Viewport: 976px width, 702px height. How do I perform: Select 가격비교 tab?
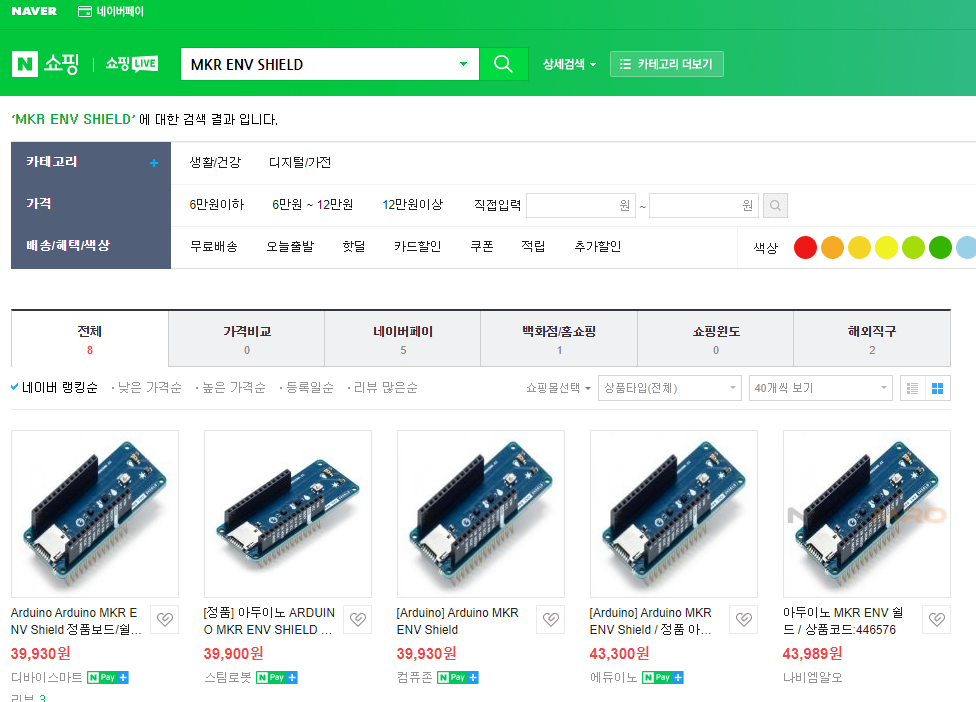click(x=246, y=339)
